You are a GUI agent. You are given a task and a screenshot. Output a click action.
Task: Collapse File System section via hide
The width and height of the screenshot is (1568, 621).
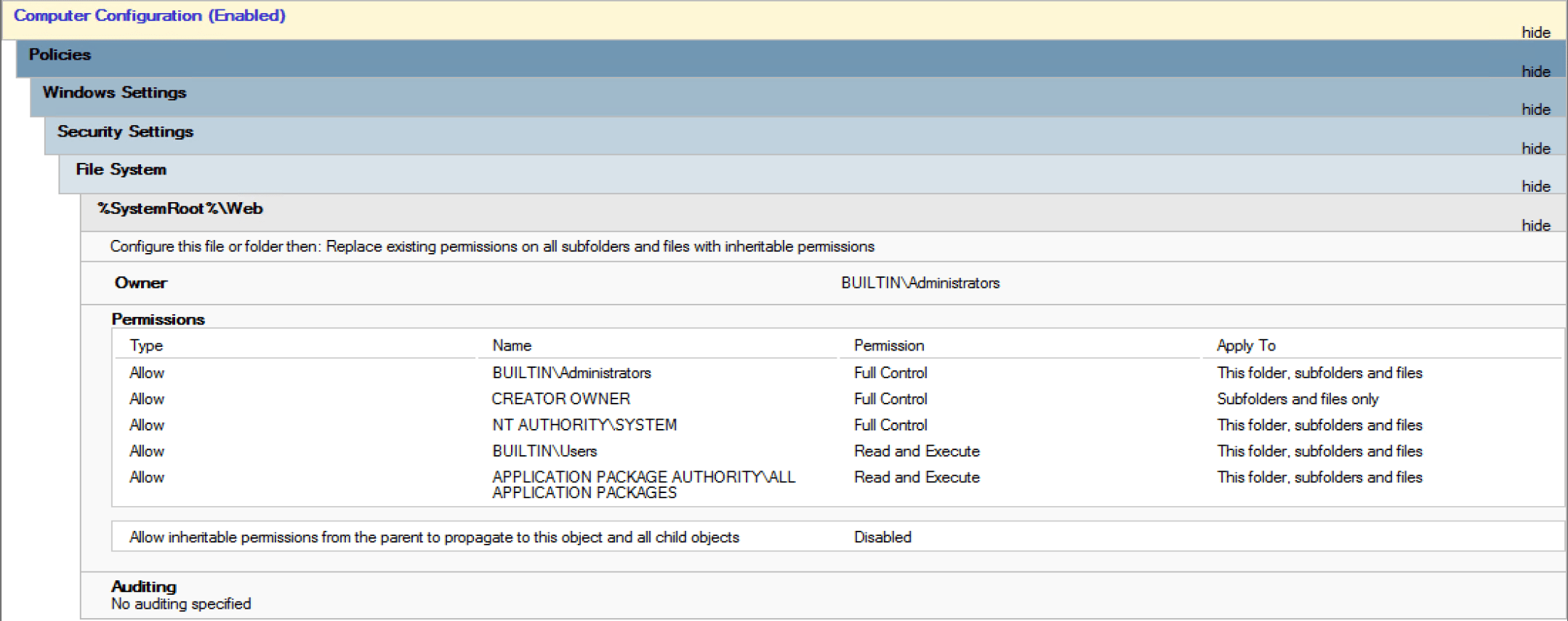(1535, 186)
